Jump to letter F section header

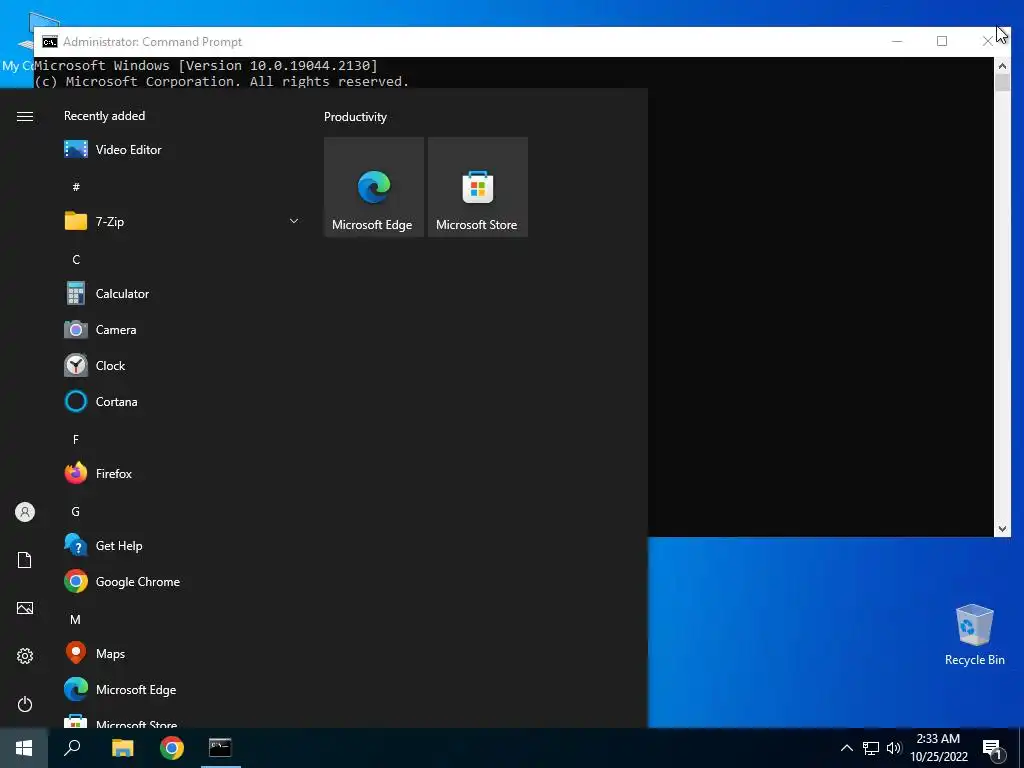[x=76, y=440]
